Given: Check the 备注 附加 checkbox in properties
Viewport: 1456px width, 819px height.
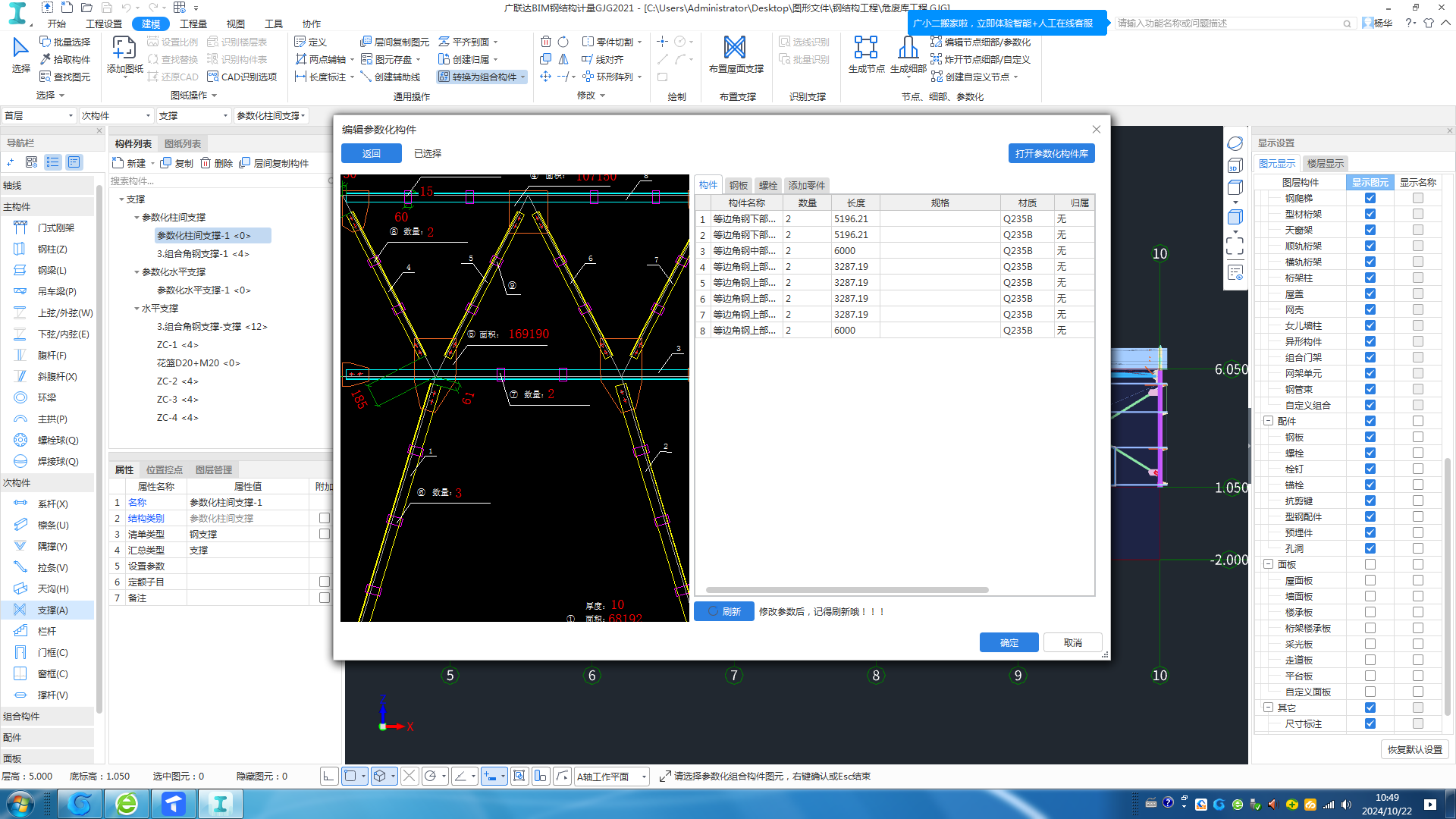Looking at the screenshot, I should [x=325, y=598].
